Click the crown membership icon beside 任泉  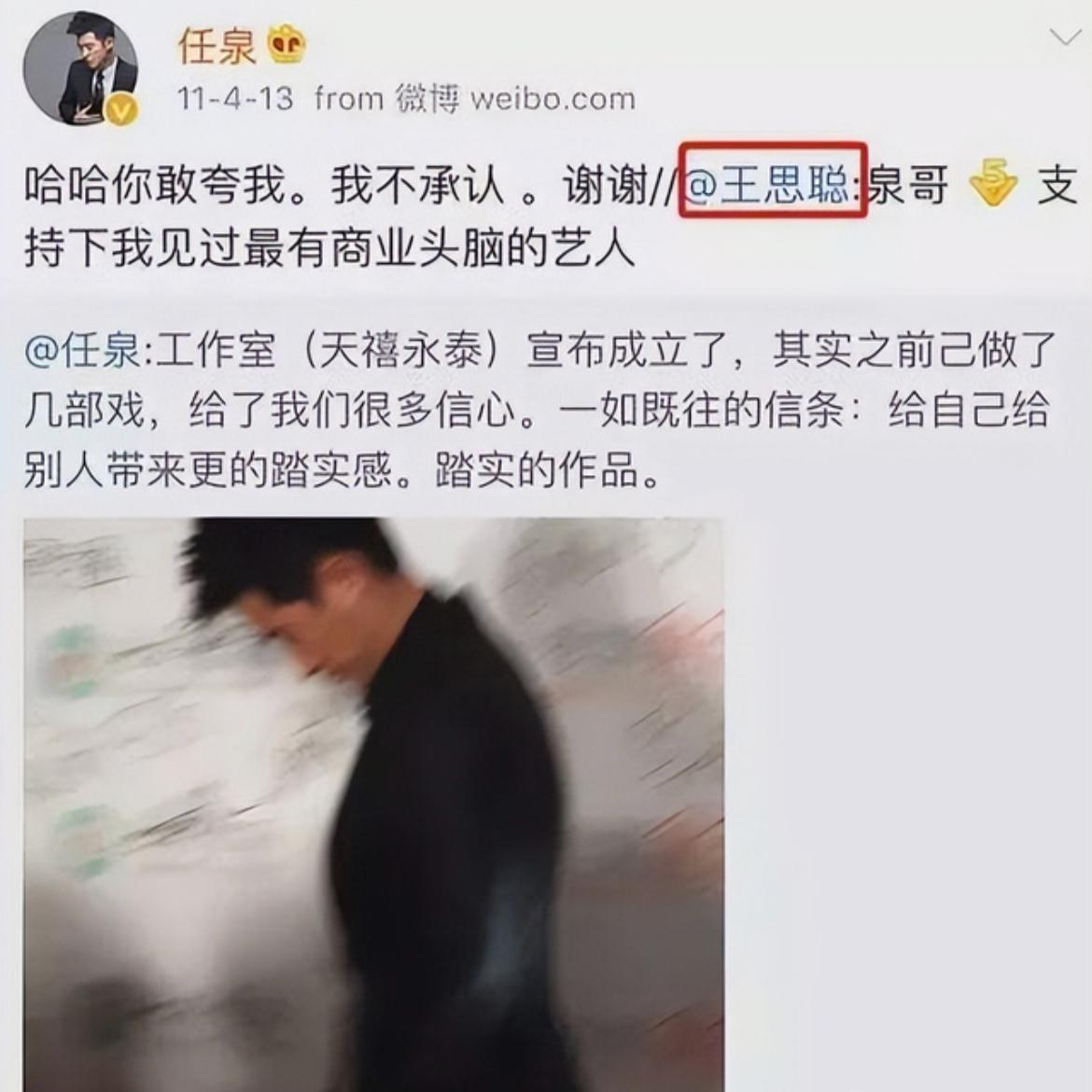pos(287,46)
